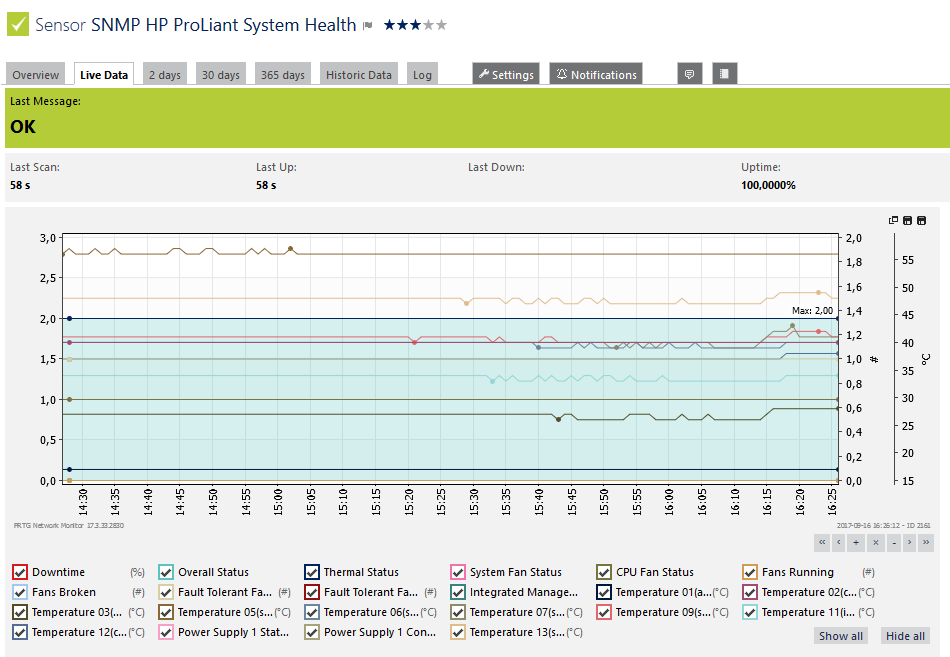Open the Notifications button
The width and height of the screenshot is (950, 657).
(x=596, y=74)
